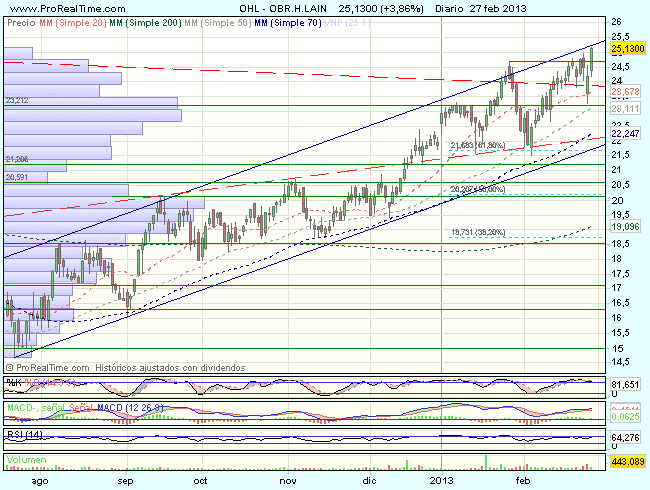The image size is (650, 490).
Task: Click the current price tag 25,1300
Action: click(625, 47)
